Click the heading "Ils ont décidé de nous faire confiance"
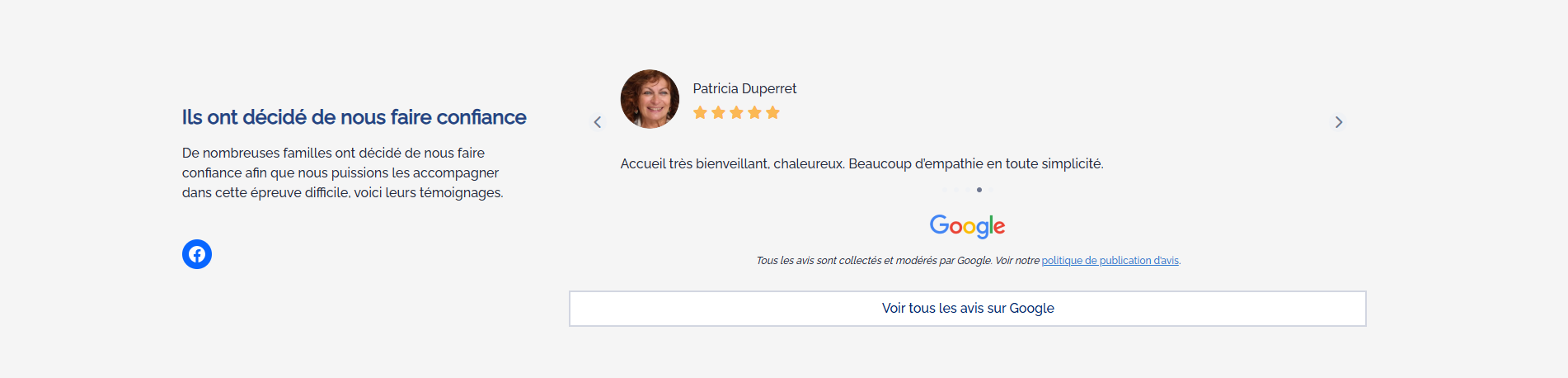Image resolution: width=1568 pixels, height=378 pixels. point(354,117)
